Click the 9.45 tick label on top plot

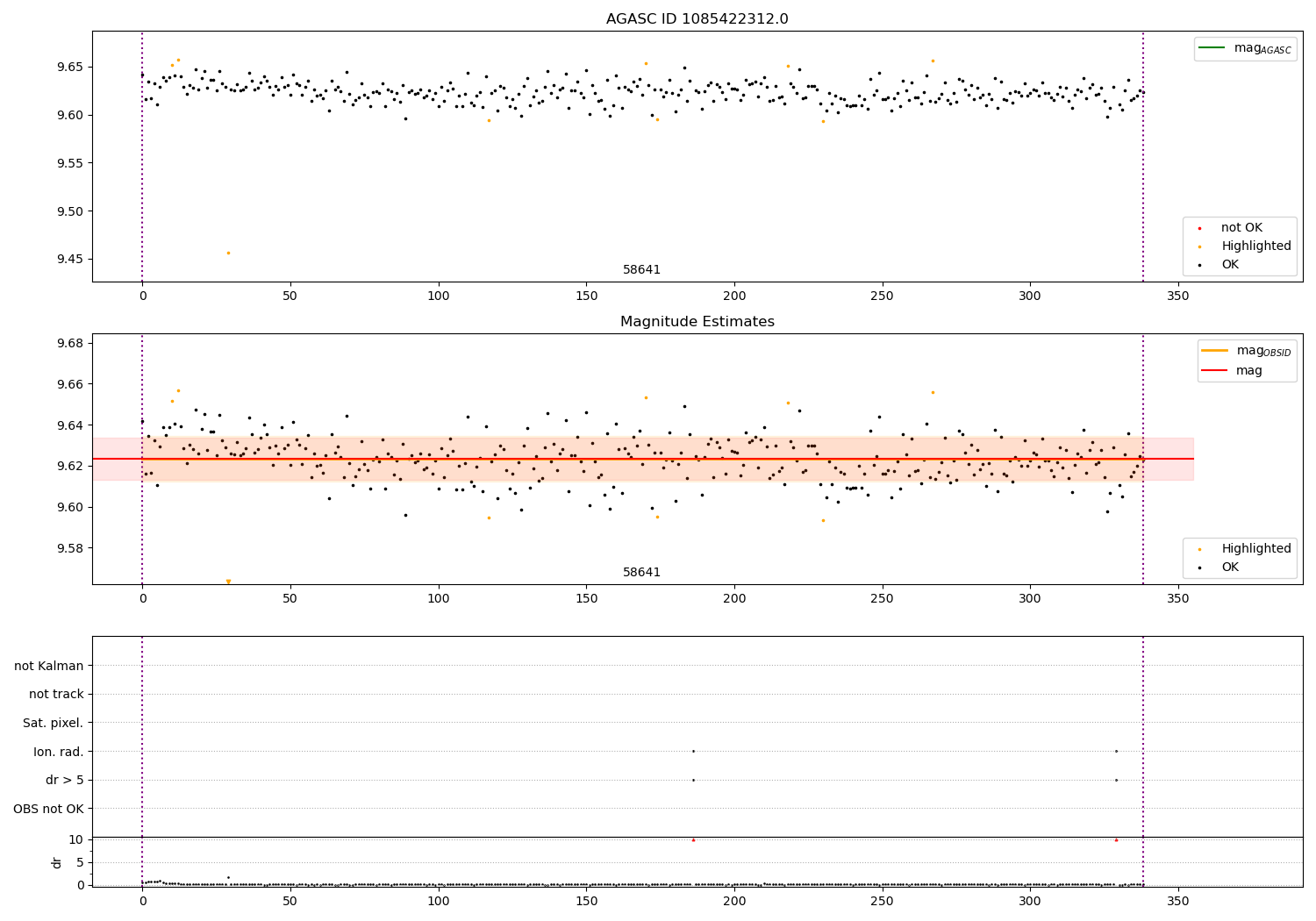click(x=70, y=259)
